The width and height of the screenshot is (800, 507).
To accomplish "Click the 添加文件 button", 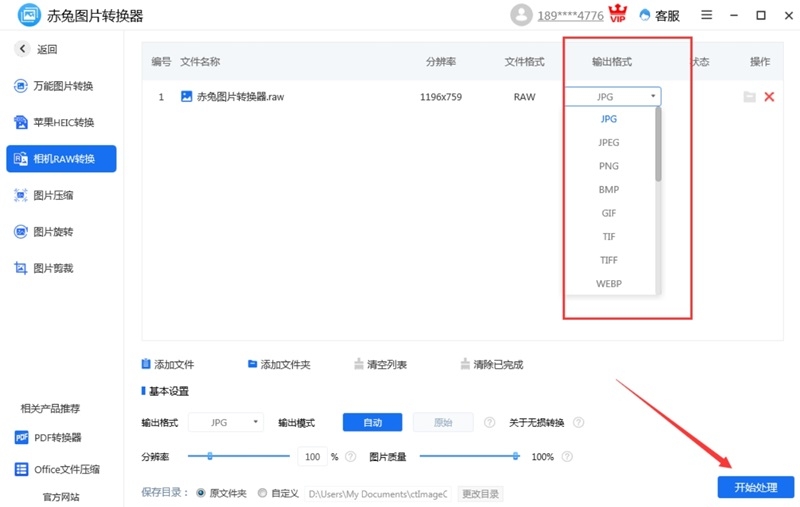I will 168,364.
